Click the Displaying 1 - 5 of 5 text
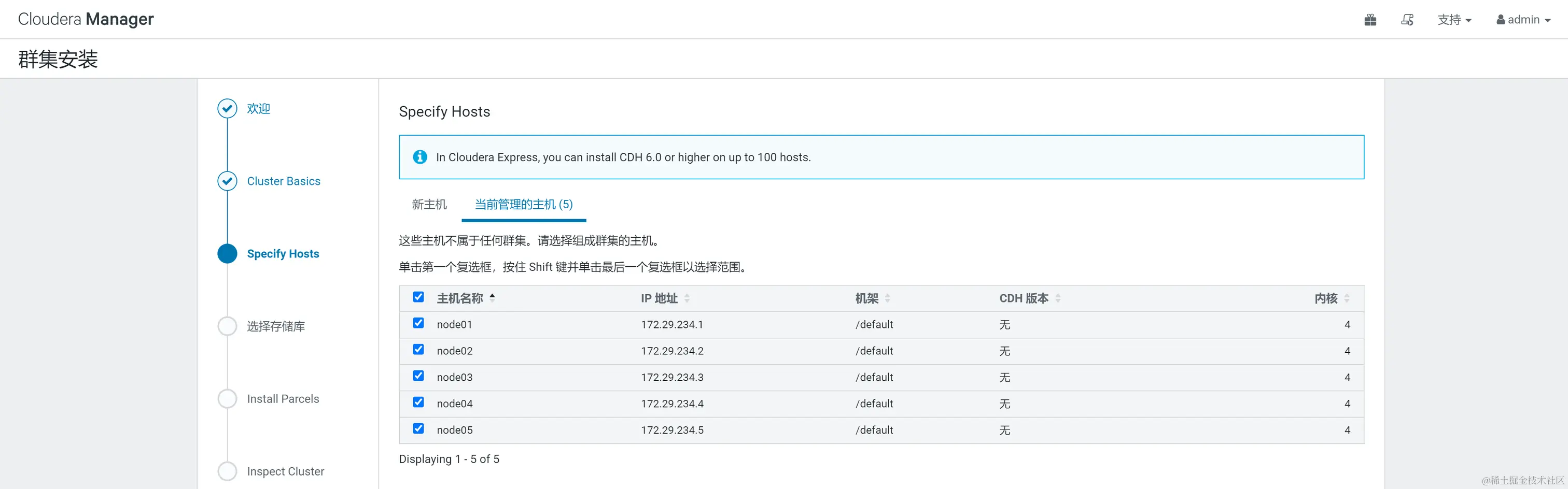1568x489 pixels. tap(449, 459)
